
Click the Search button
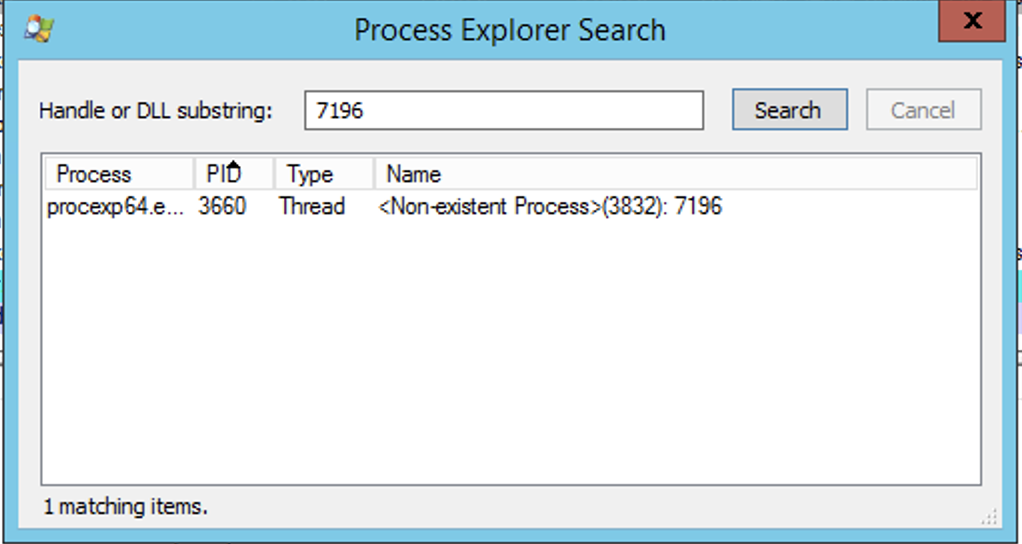tap(789, 110)
